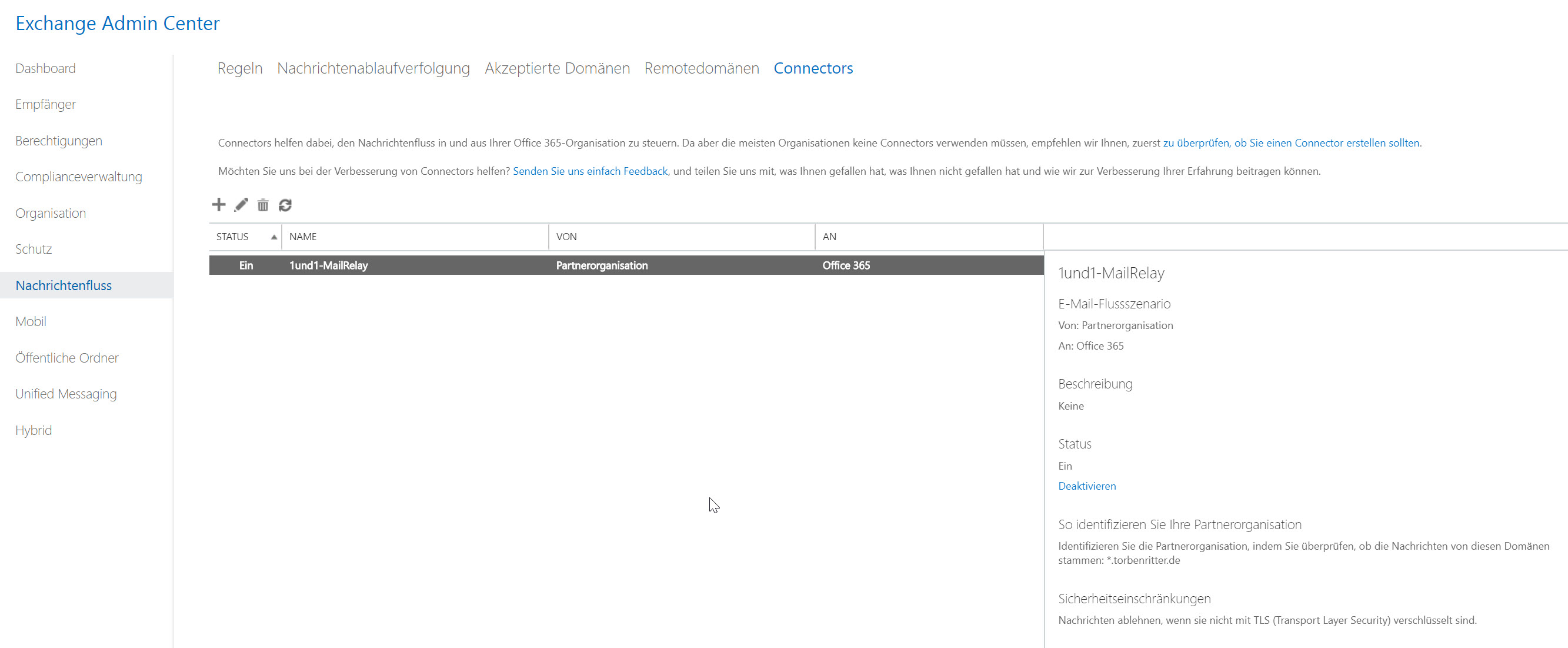
Task: Open the Remotedomänen tab
Action: (x=701, y=68)
